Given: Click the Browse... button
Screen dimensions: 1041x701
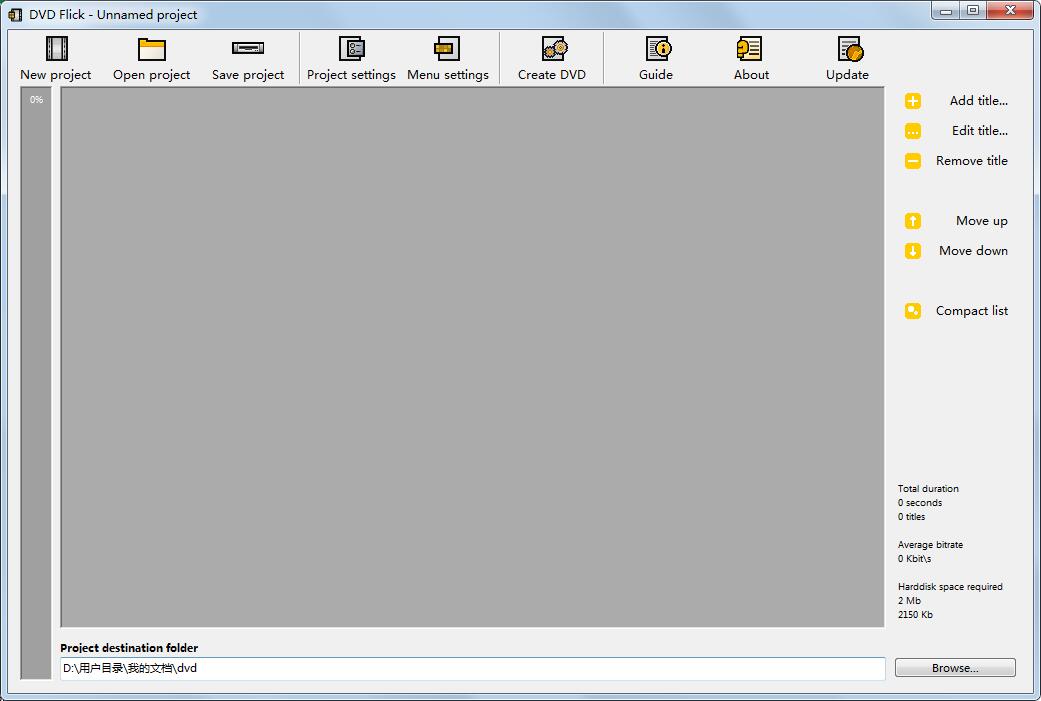Looking at the screenshot, I should point(955,668).
